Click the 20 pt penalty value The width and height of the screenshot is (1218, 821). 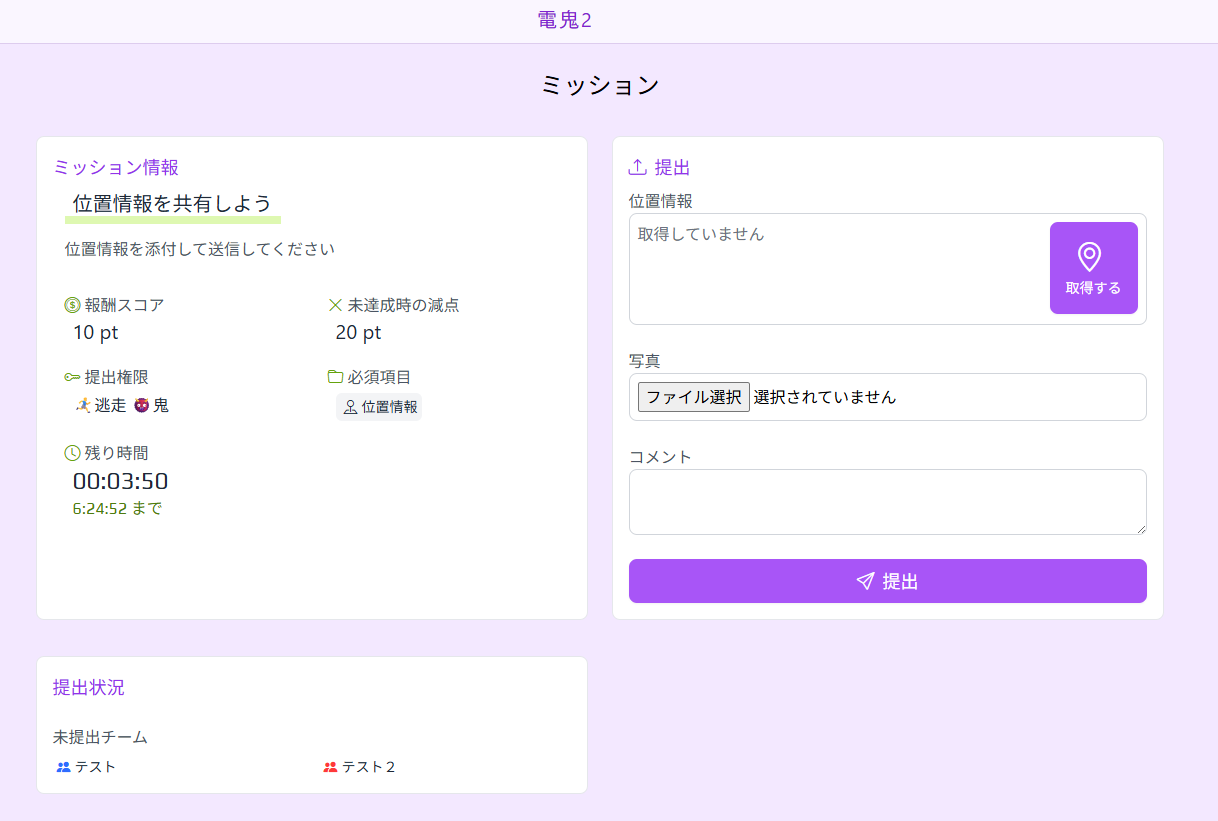point(359,332)
